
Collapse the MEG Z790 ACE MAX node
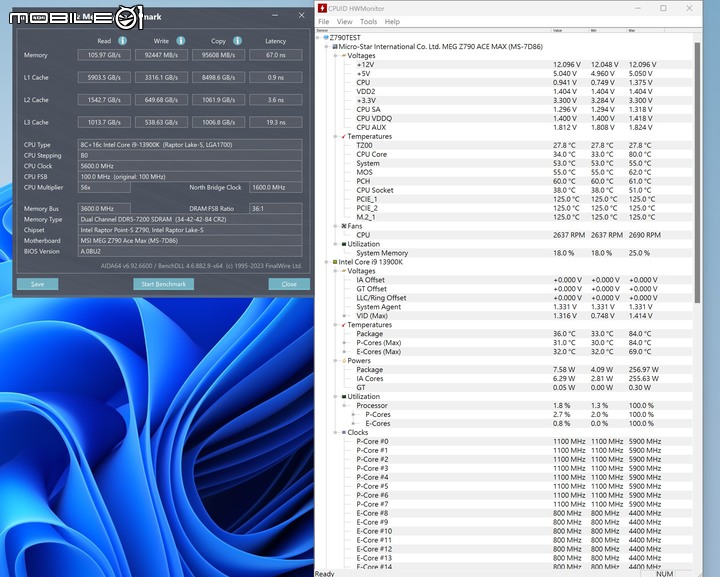coord(327,47)
